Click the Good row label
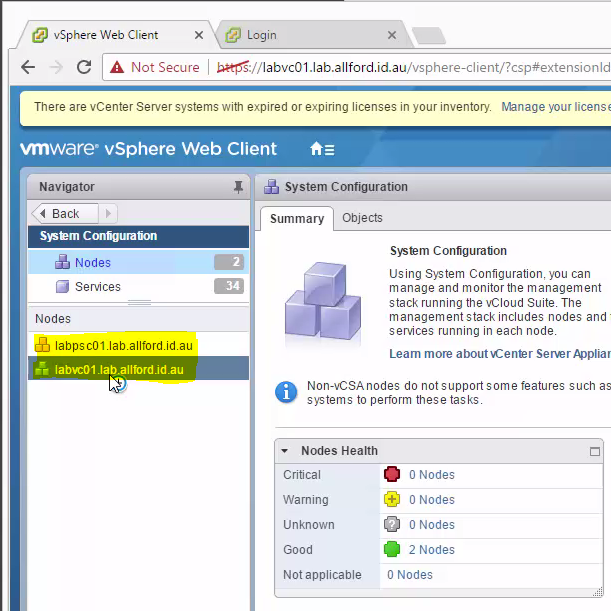Viewport: 611px width, 611px height. (x=298, y=549)
